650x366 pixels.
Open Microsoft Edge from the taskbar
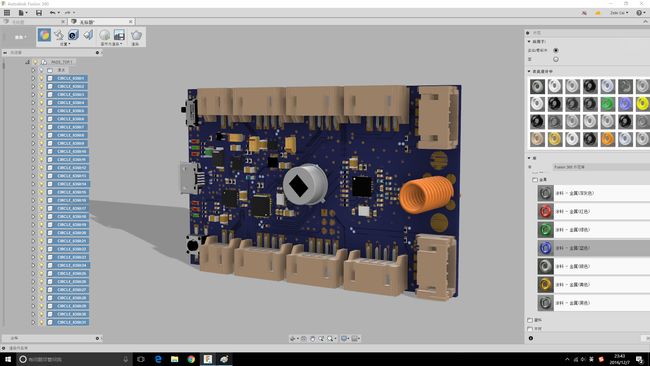[158, 359]
